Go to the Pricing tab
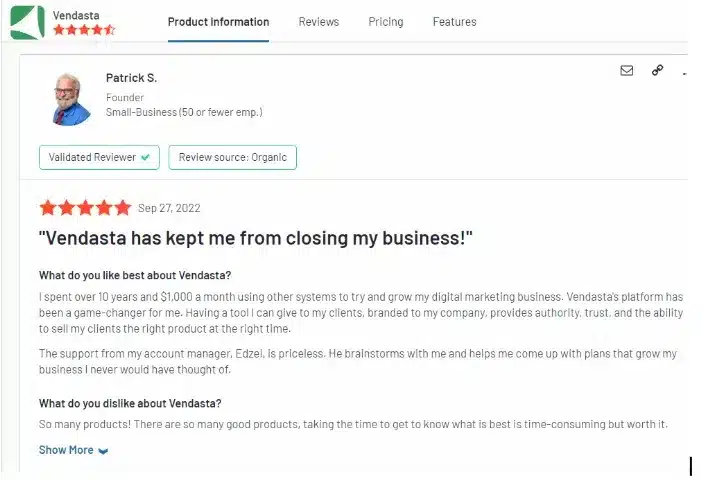 pos(385,22)
